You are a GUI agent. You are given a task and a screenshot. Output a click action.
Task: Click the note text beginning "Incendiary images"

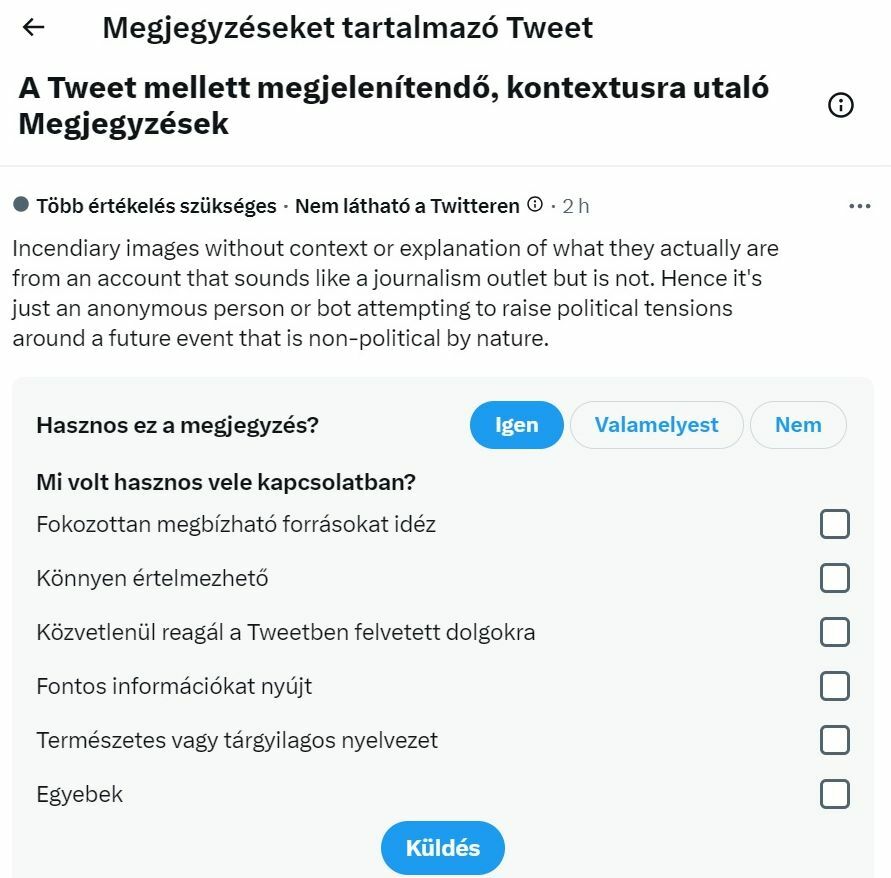[395, 293]
